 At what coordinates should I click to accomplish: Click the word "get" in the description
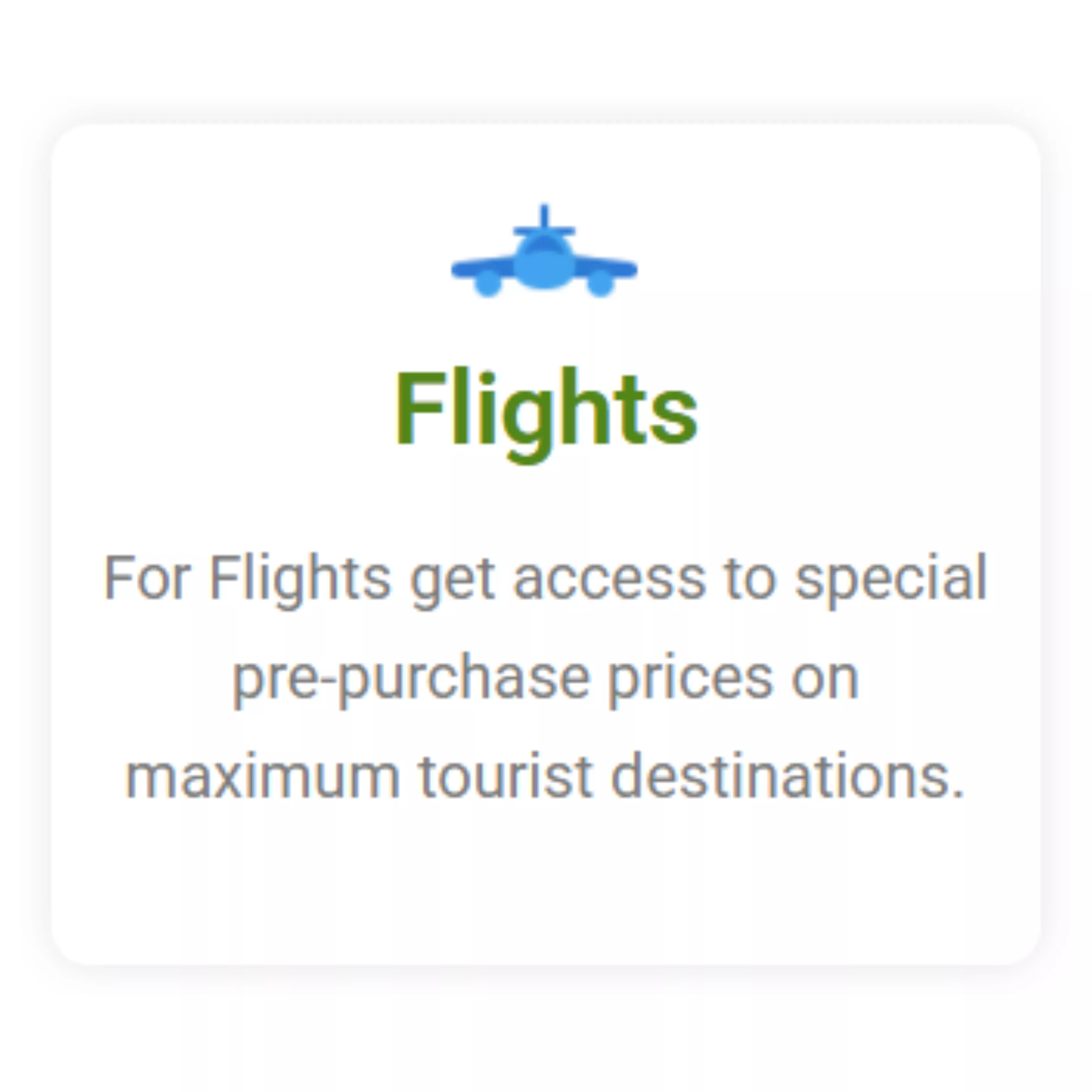[x=452, y=579]
